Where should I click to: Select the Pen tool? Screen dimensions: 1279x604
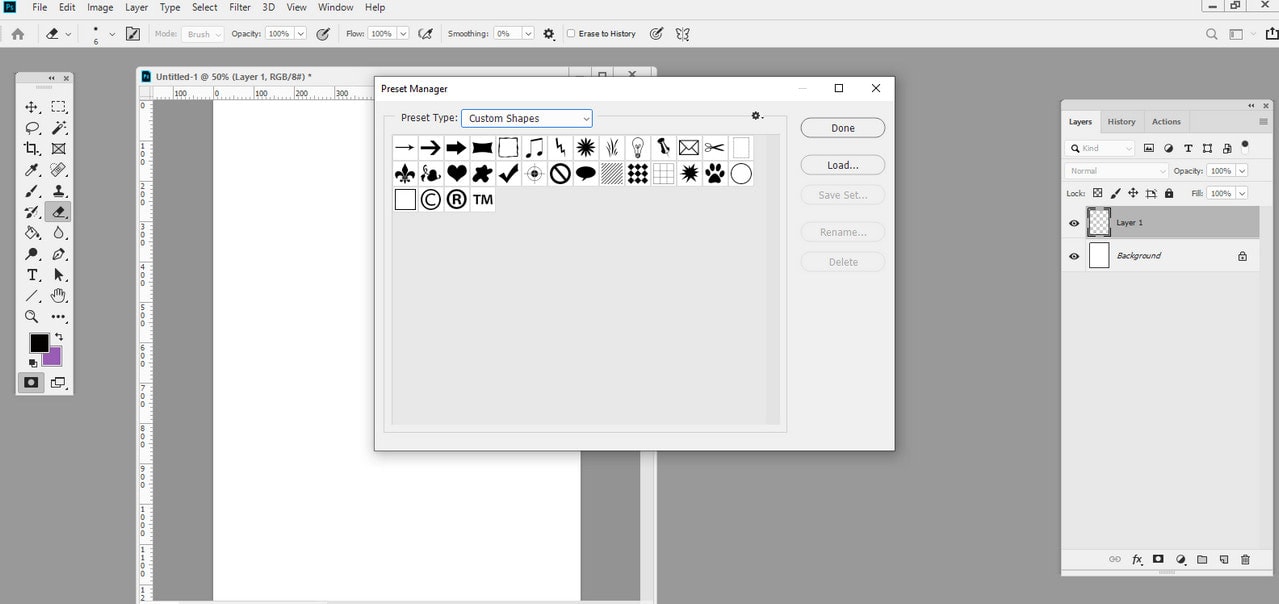[x=59, y=254]
